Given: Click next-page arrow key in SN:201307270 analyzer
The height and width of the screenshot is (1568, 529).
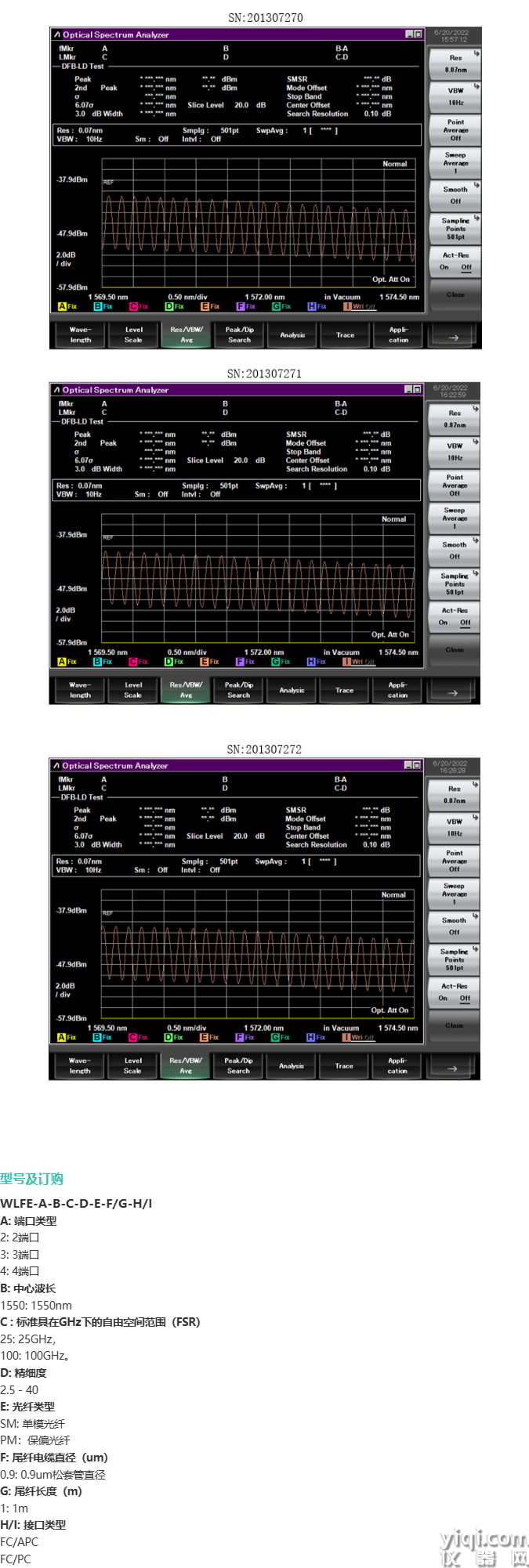Looking at the screenshot, I should click(x=453, y=336).
